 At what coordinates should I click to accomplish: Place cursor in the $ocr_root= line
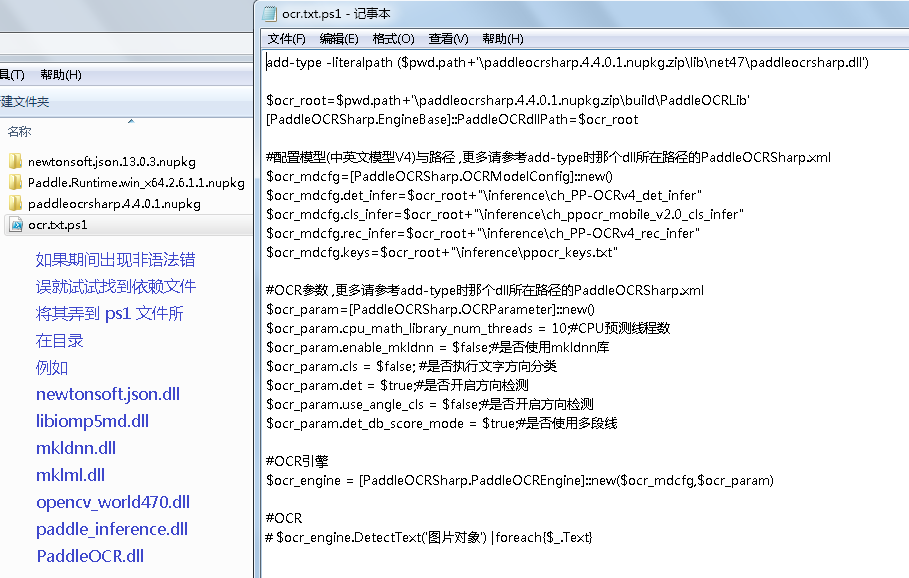pos(508,100)
